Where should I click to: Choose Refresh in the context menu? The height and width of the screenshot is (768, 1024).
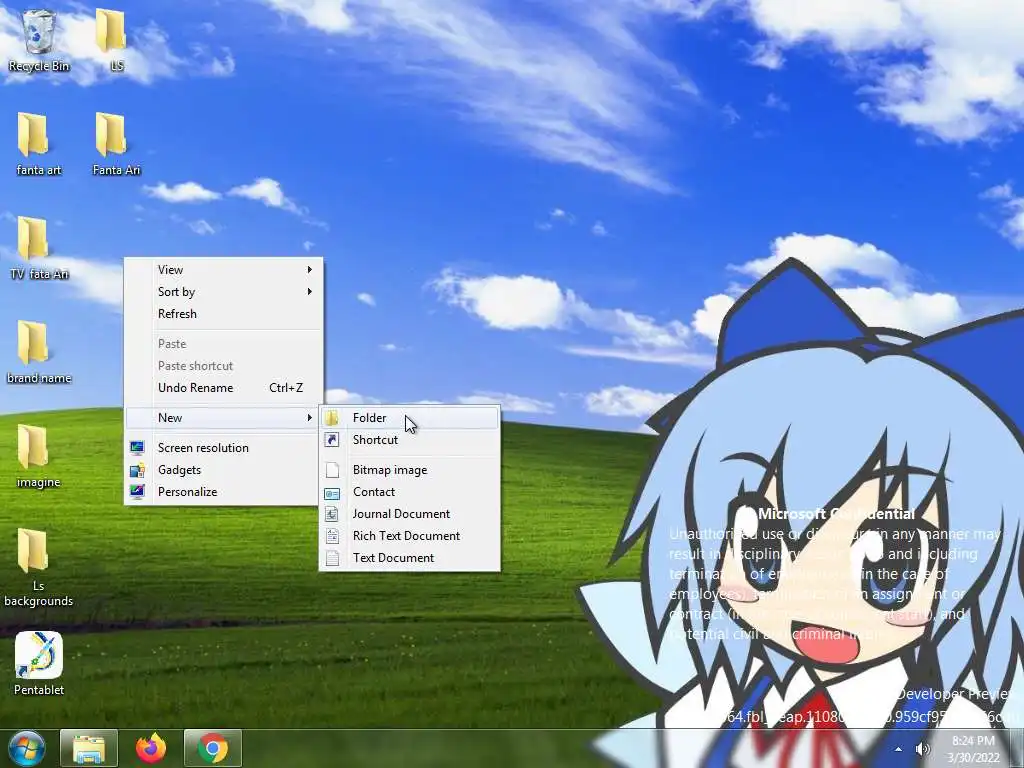click(x=223, y=313)
